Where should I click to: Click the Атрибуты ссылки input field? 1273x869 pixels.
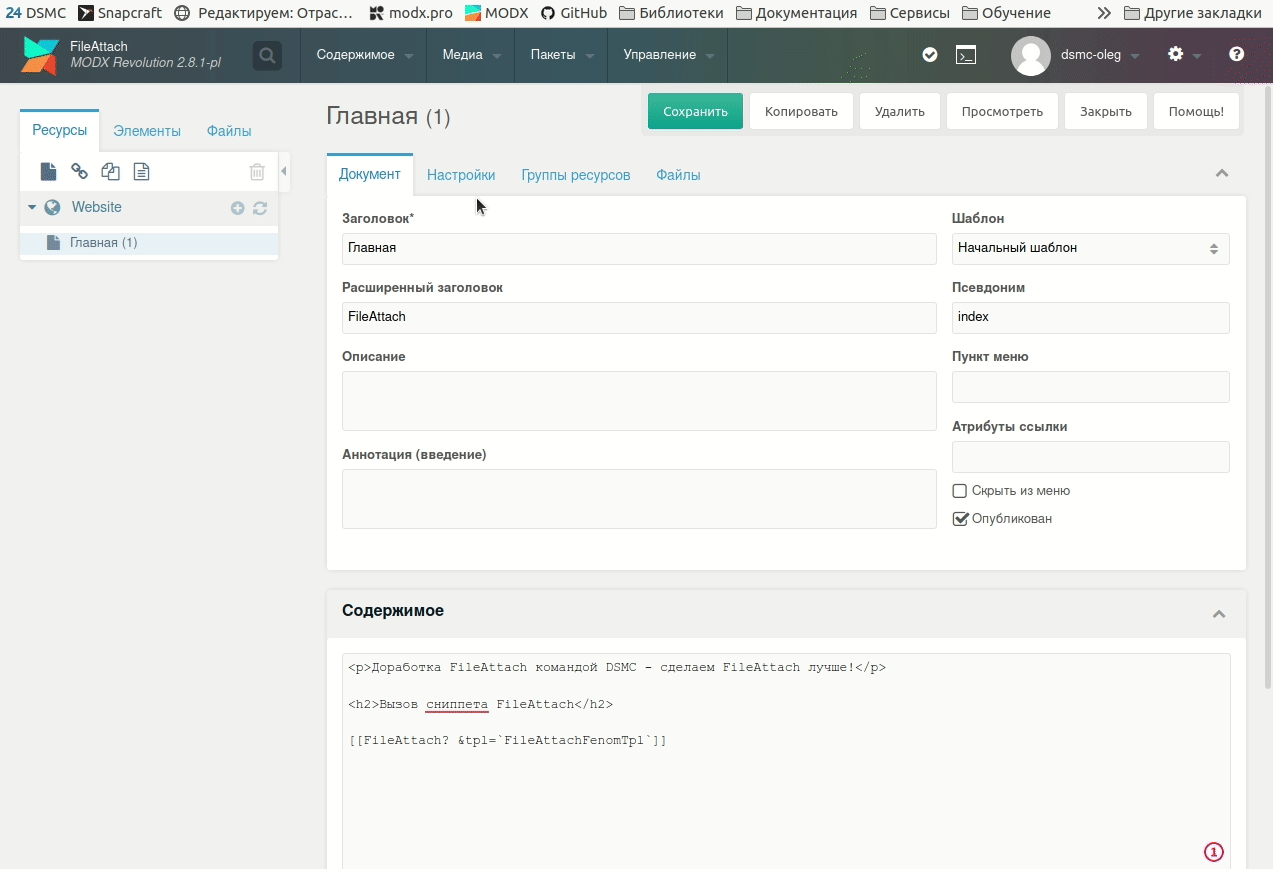coord(1090,457)
